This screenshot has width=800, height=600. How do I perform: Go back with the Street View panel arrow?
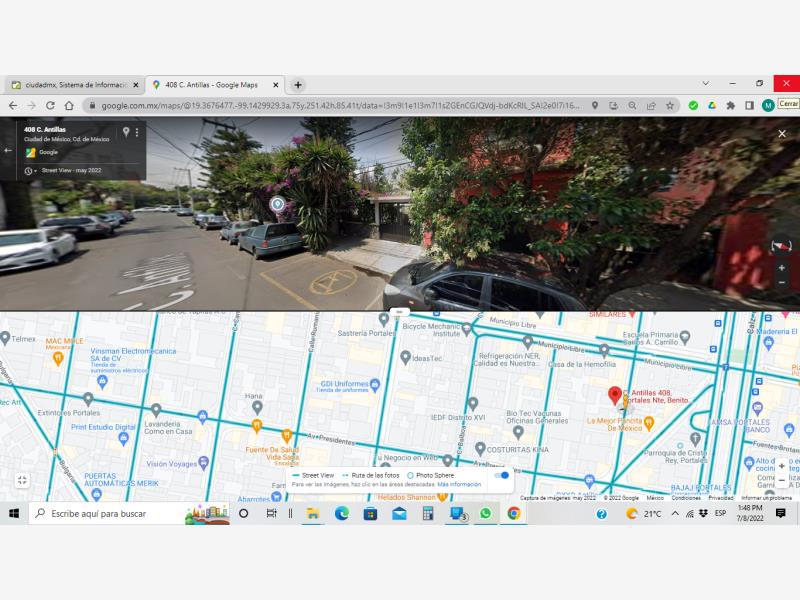point(8,151)
